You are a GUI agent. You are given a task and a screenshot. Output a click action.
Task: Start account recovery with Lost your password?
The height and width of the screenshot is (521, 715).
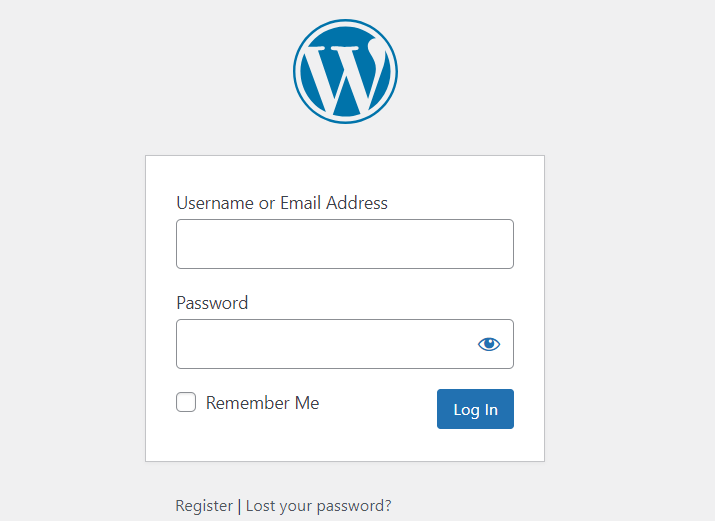point(318,506)
